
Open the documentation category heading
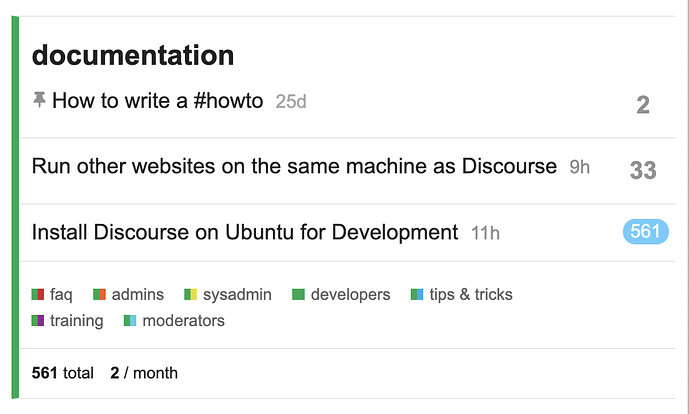[x=133, y=55]
